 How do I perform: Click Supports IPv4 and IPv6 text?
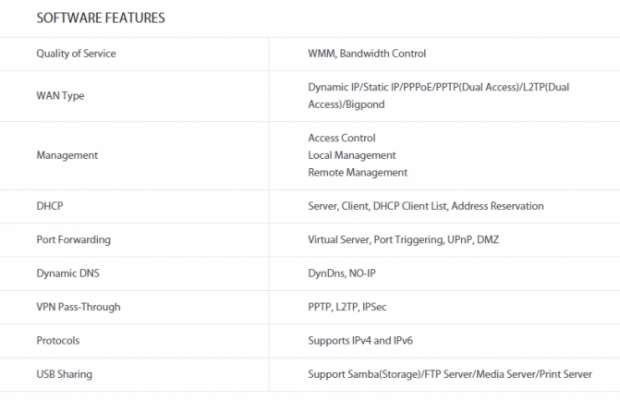360,341
